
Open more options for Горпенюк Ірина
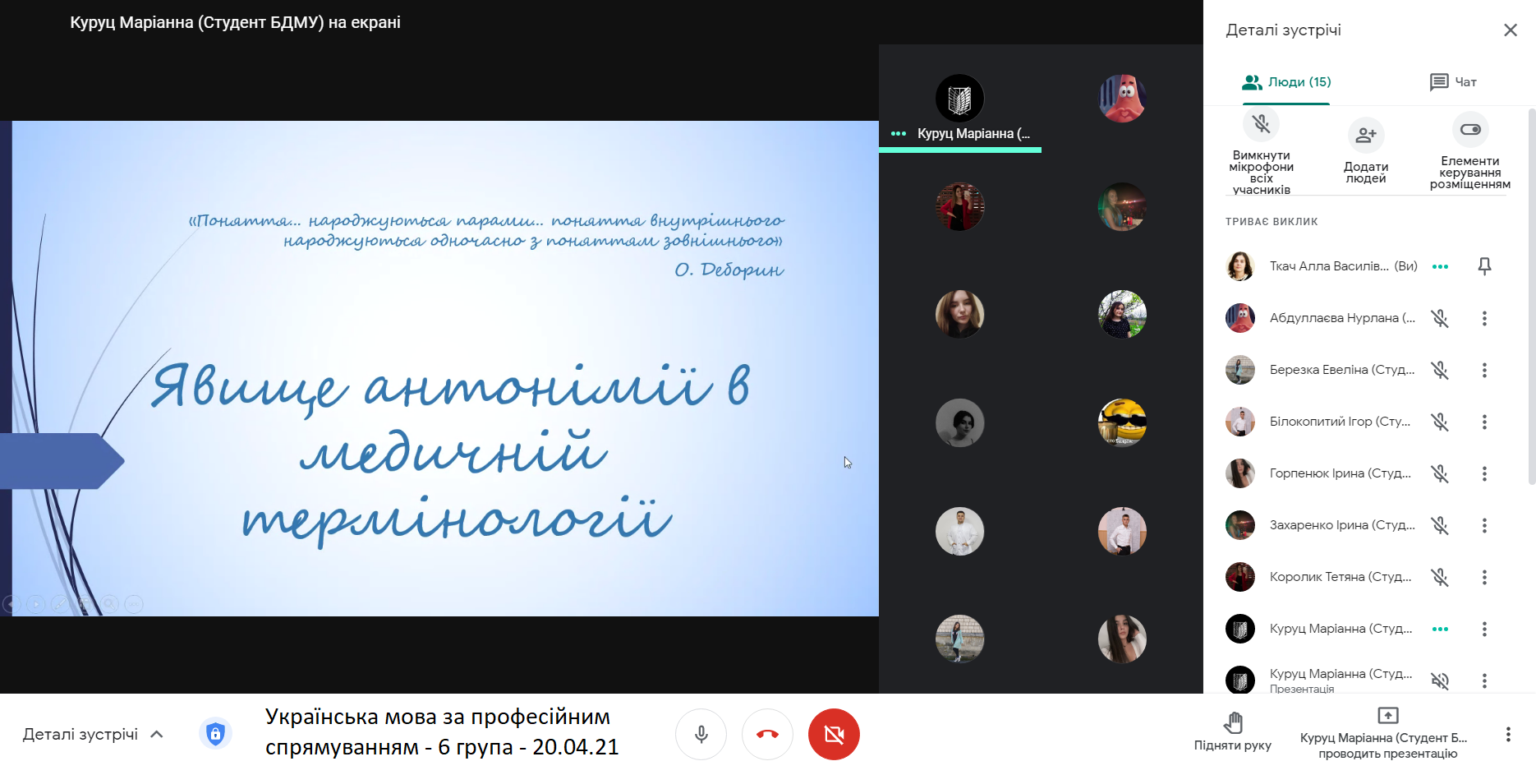(1484, 474)
